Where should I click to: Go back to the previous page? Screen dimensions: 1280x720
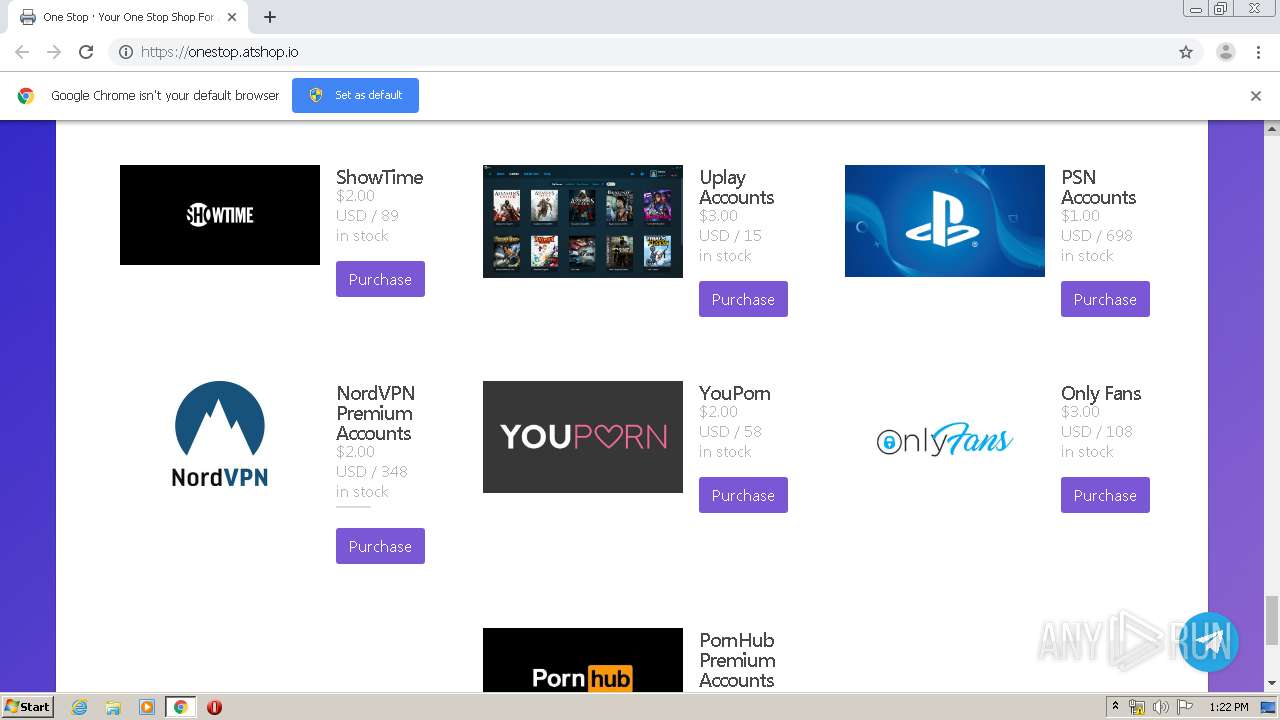tap(22, 52)
